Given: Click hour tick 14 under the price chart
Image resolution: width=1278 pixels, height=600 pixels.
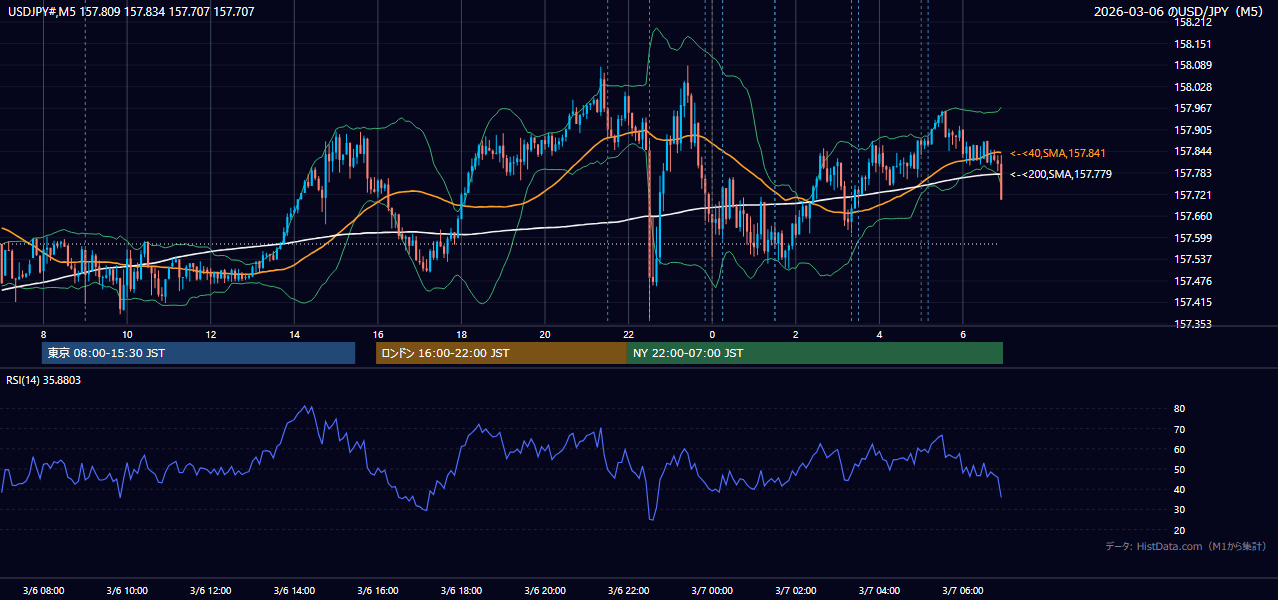Looking at the screenshot, I should (294, 334).
